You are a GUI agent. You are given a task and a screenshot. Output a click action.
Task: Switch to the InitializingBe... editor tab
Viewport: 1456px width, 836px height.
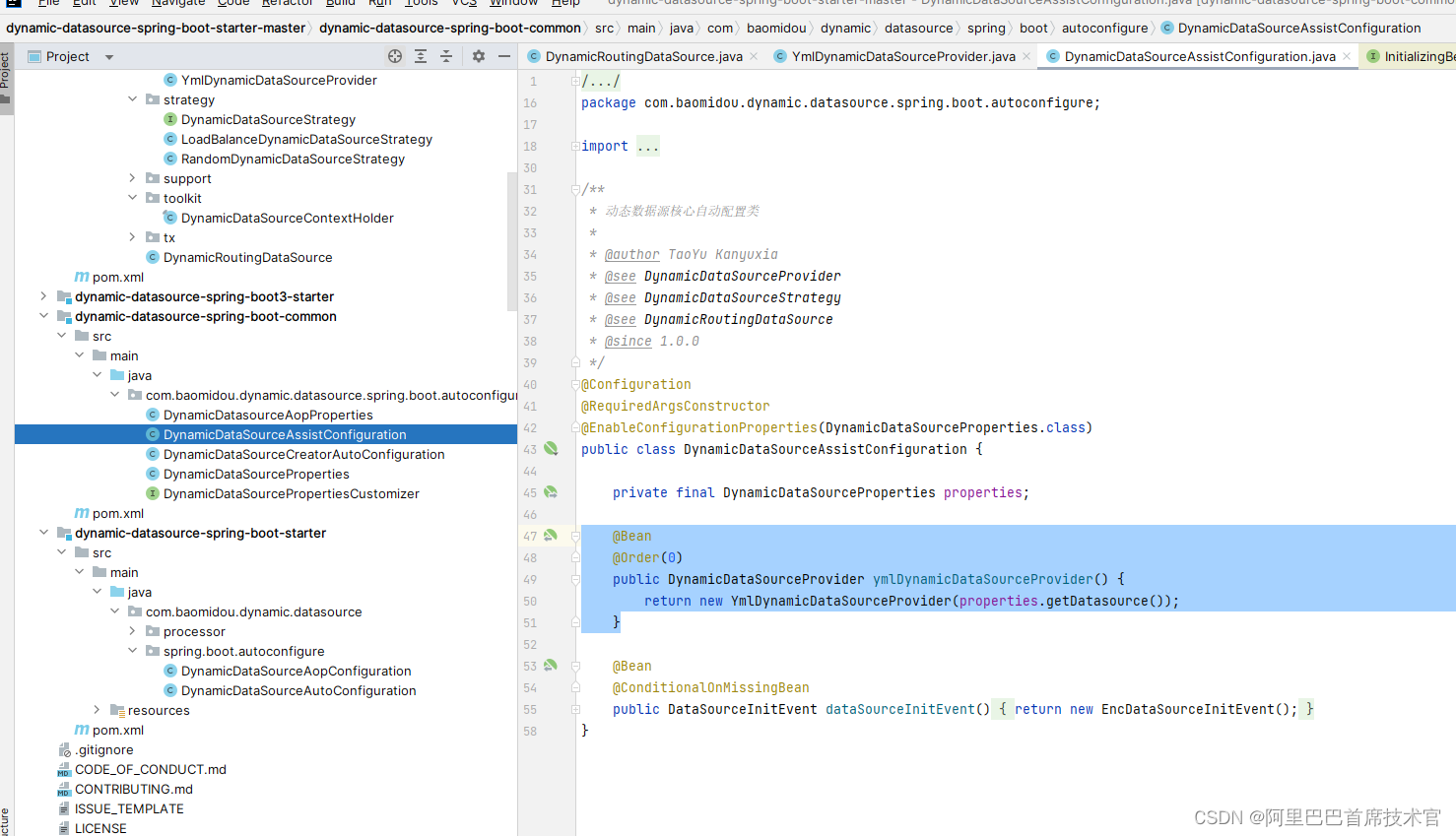(x=1411, y=56)
